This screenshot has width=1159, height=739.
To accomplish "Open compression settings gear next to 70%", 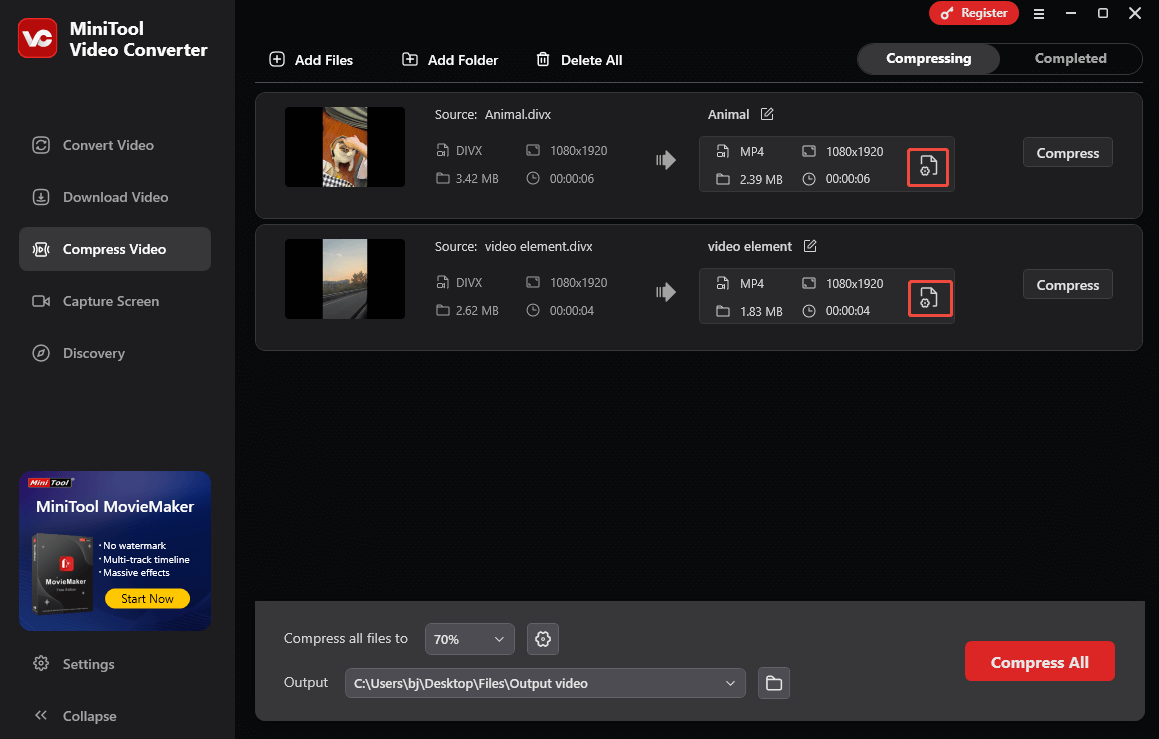I will (543, 639).
